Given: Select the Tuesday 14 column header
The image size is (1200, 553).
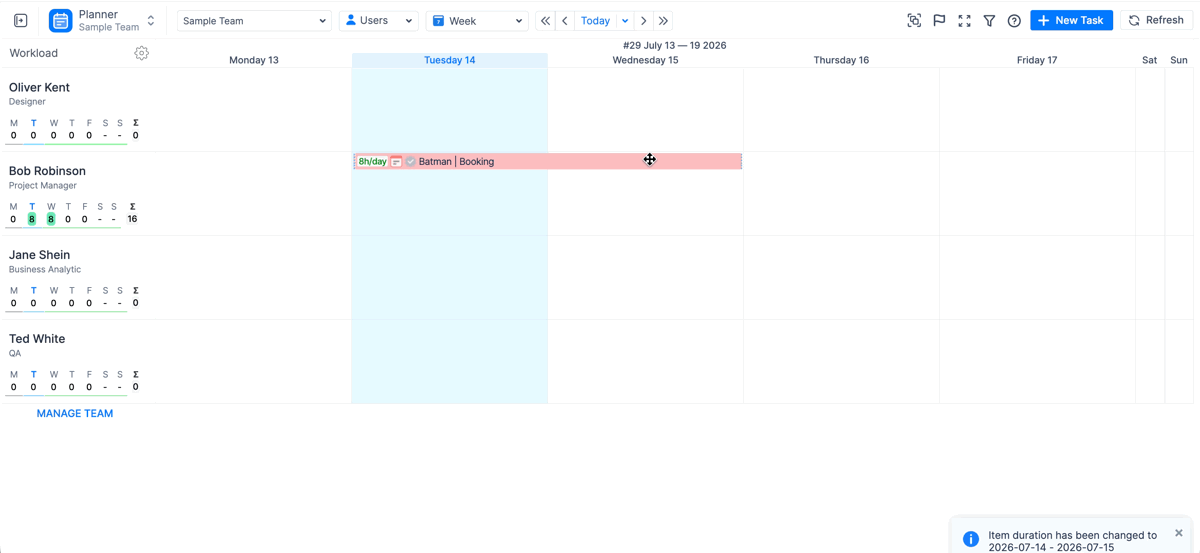Looking at the screenshot, I should pos(450,60).
